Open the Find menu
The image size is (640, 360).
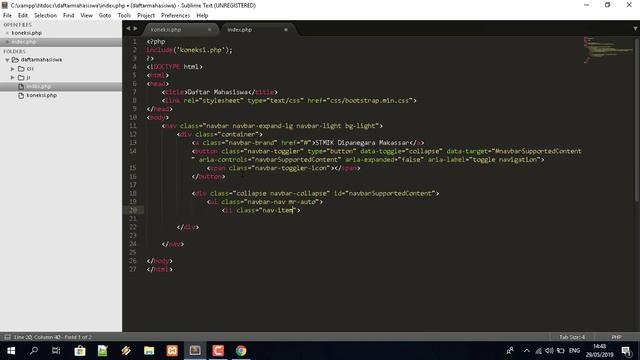[69, 15]
